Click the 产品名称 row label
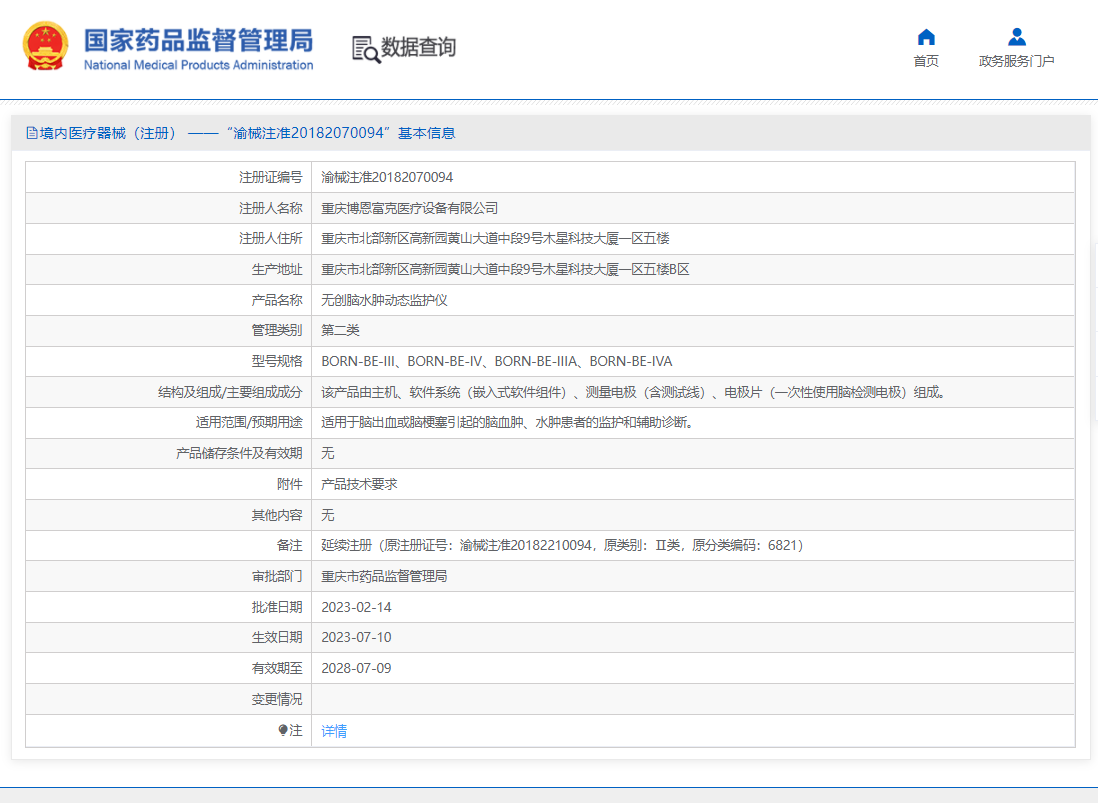The height and width of the screenshot is (803, 1098). point(277,300)
